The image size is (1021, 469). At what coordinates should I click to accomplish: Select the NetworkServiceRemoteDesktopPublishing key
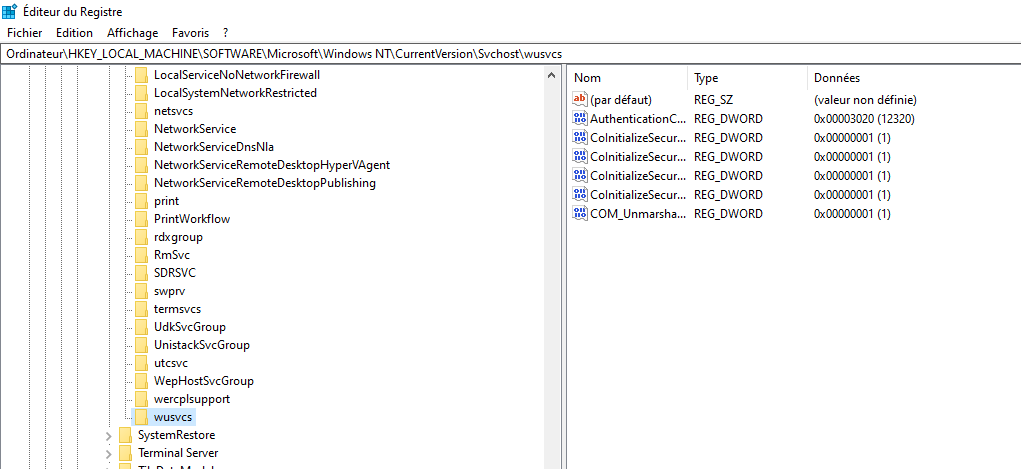pyautogui.click(x=265, y=183)
